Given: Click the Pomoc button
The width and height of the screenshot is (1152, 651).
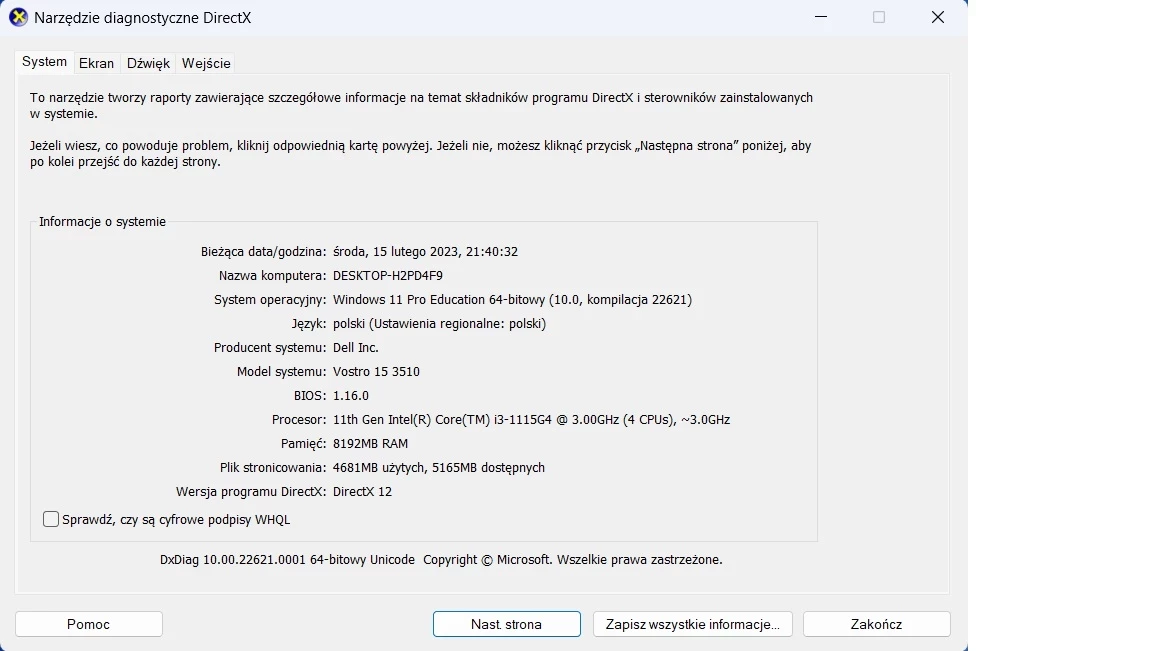Looking at the screenshot, I should [x=88, y=624].
